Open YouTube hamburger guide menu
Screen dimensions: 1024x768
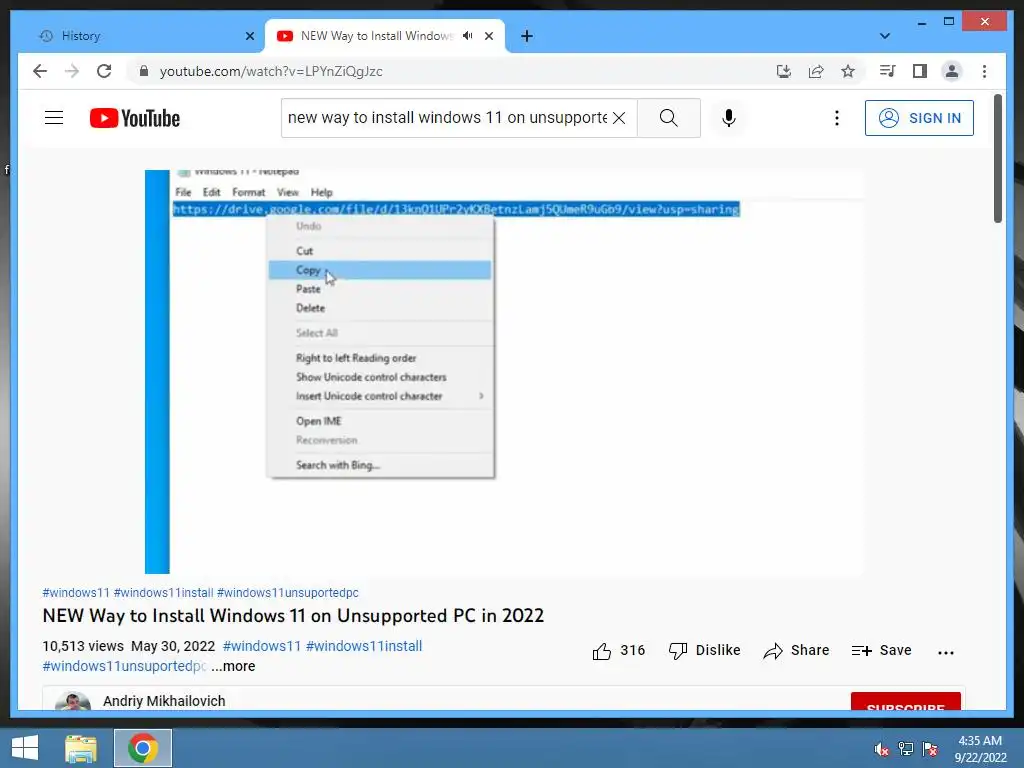54,118
